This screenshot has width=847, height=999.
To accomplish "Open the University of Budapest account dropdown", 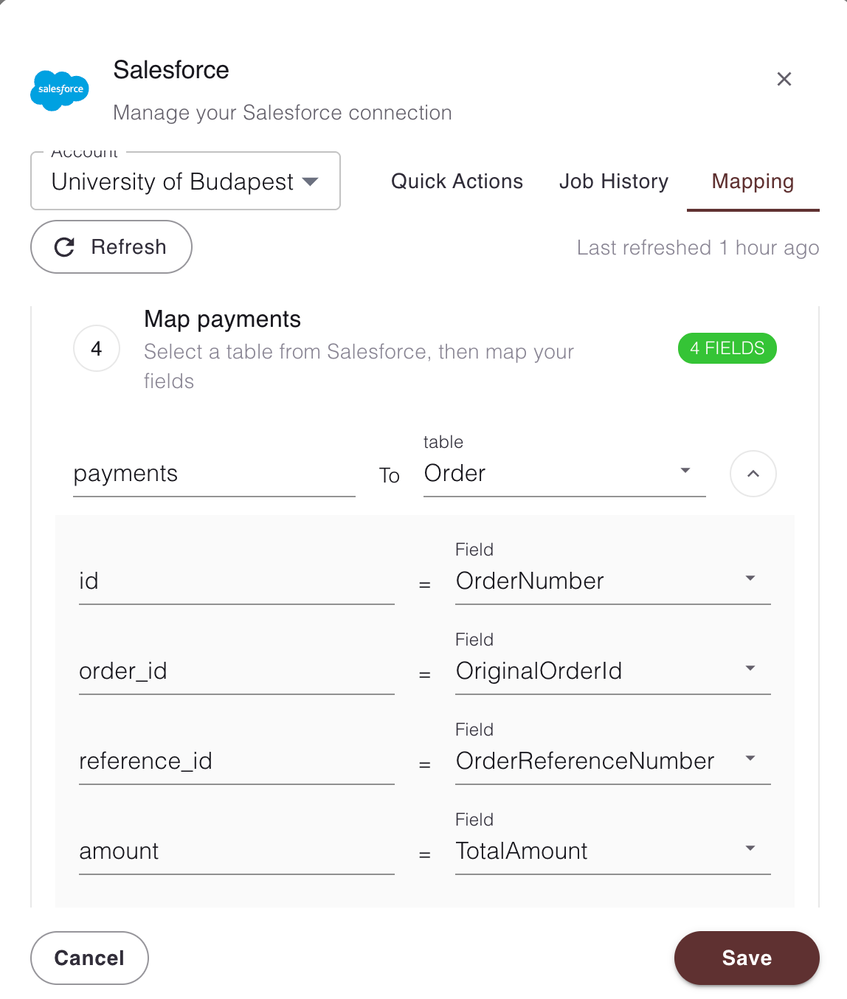I will point(186,182).
